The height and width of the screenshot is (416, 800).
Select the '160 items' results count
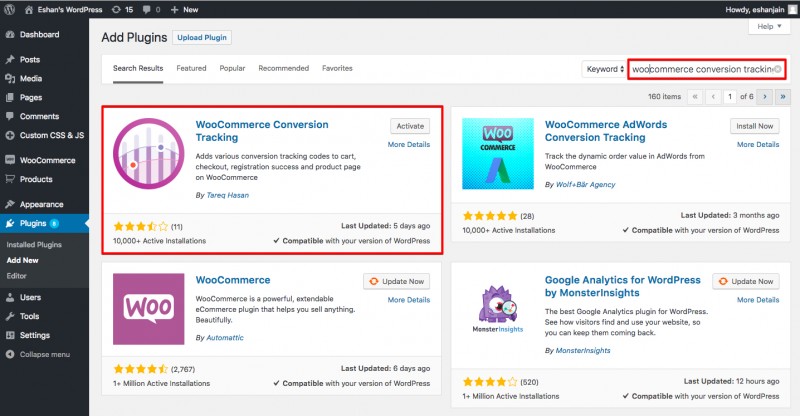click(x=664, y=96)
